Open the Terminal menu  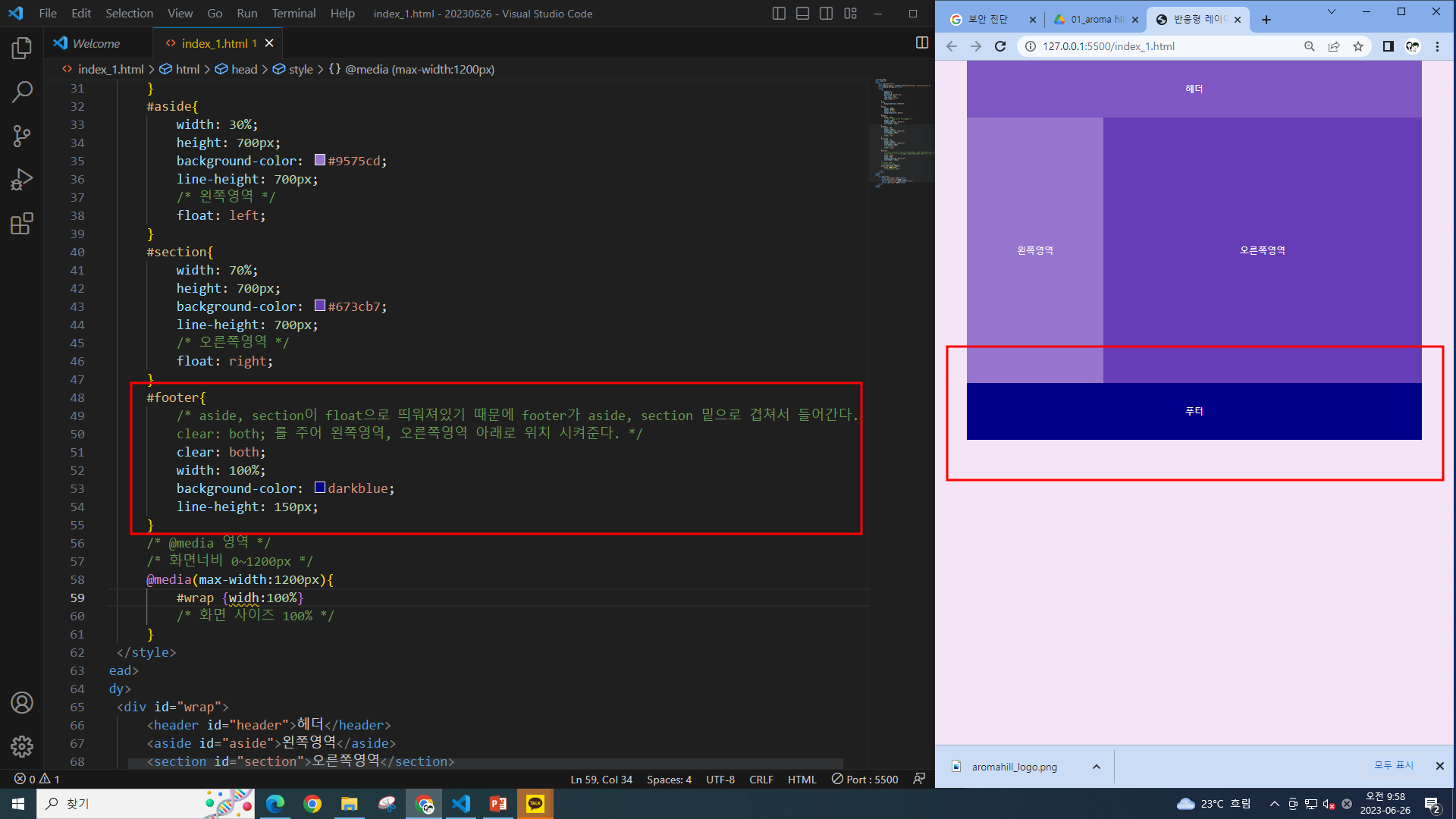click(293, 14)
